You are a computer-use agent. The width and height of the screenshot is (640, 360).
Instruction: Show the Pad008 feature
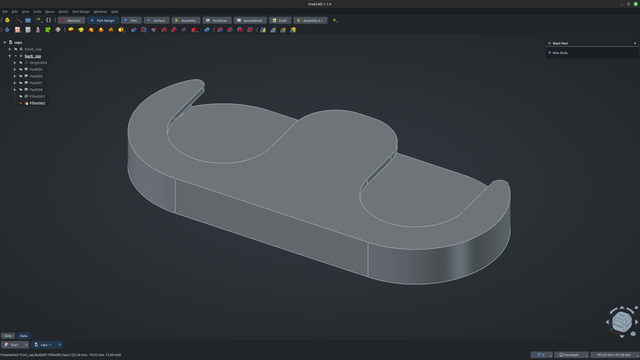point(21,89)
